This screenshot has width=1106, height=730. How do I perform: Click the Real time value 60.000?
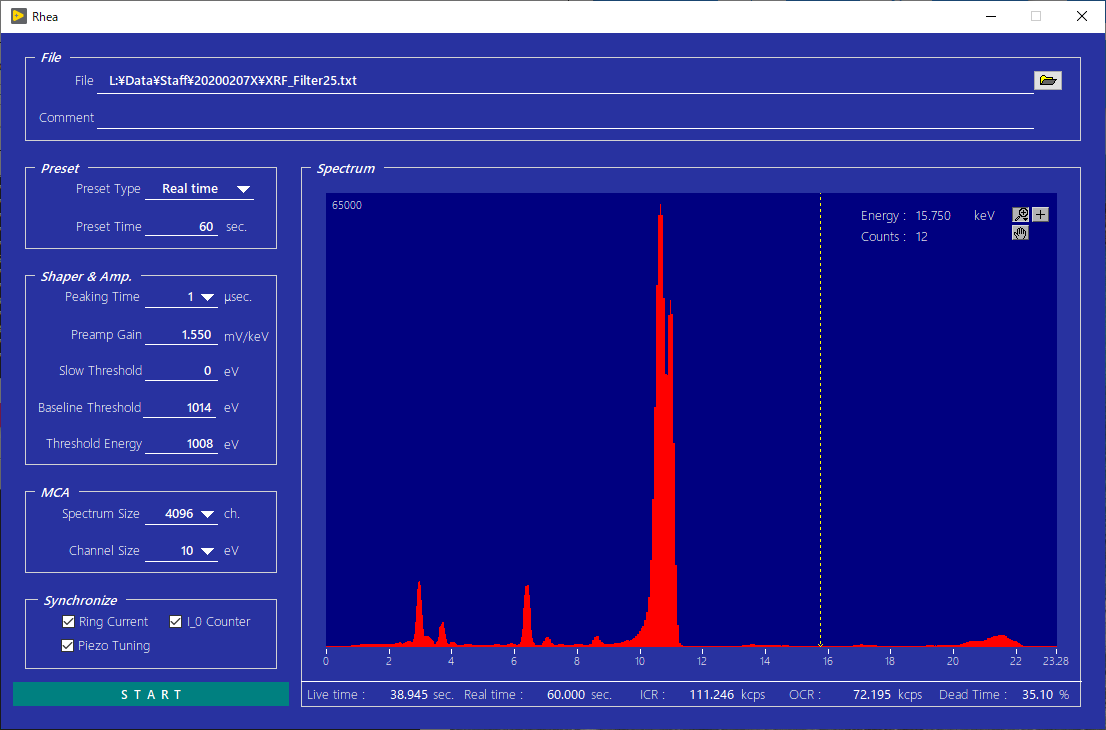566,695
